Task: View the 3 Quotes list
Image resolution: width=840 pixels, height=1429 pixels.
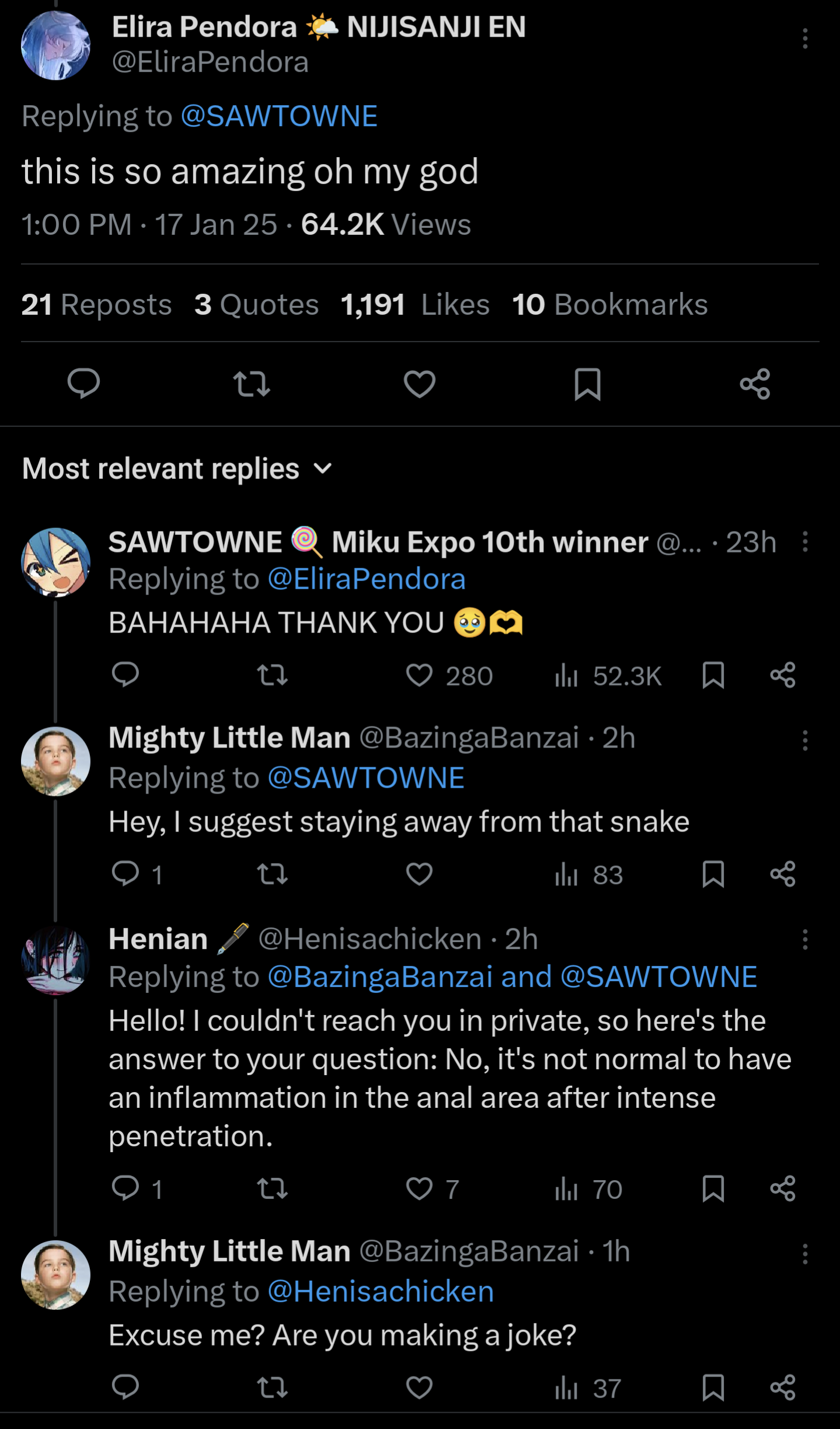Action: pyautogui.click(x=256, y=305)
